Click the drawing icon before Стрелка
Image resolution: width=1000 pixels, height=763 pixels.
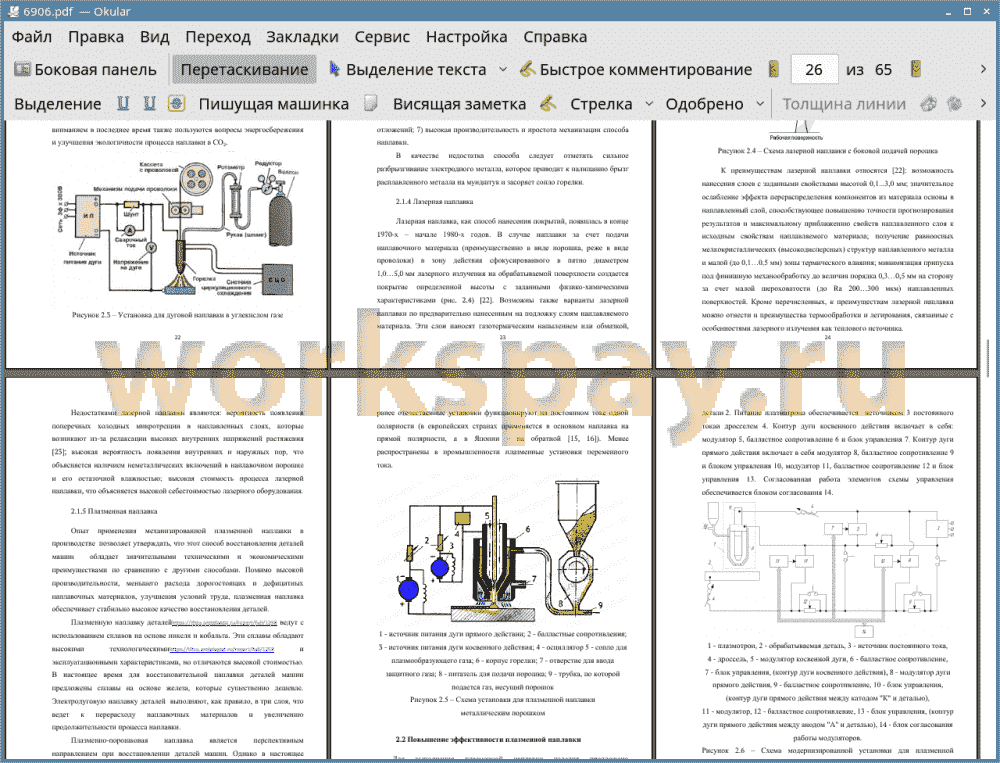click(548, 103)
